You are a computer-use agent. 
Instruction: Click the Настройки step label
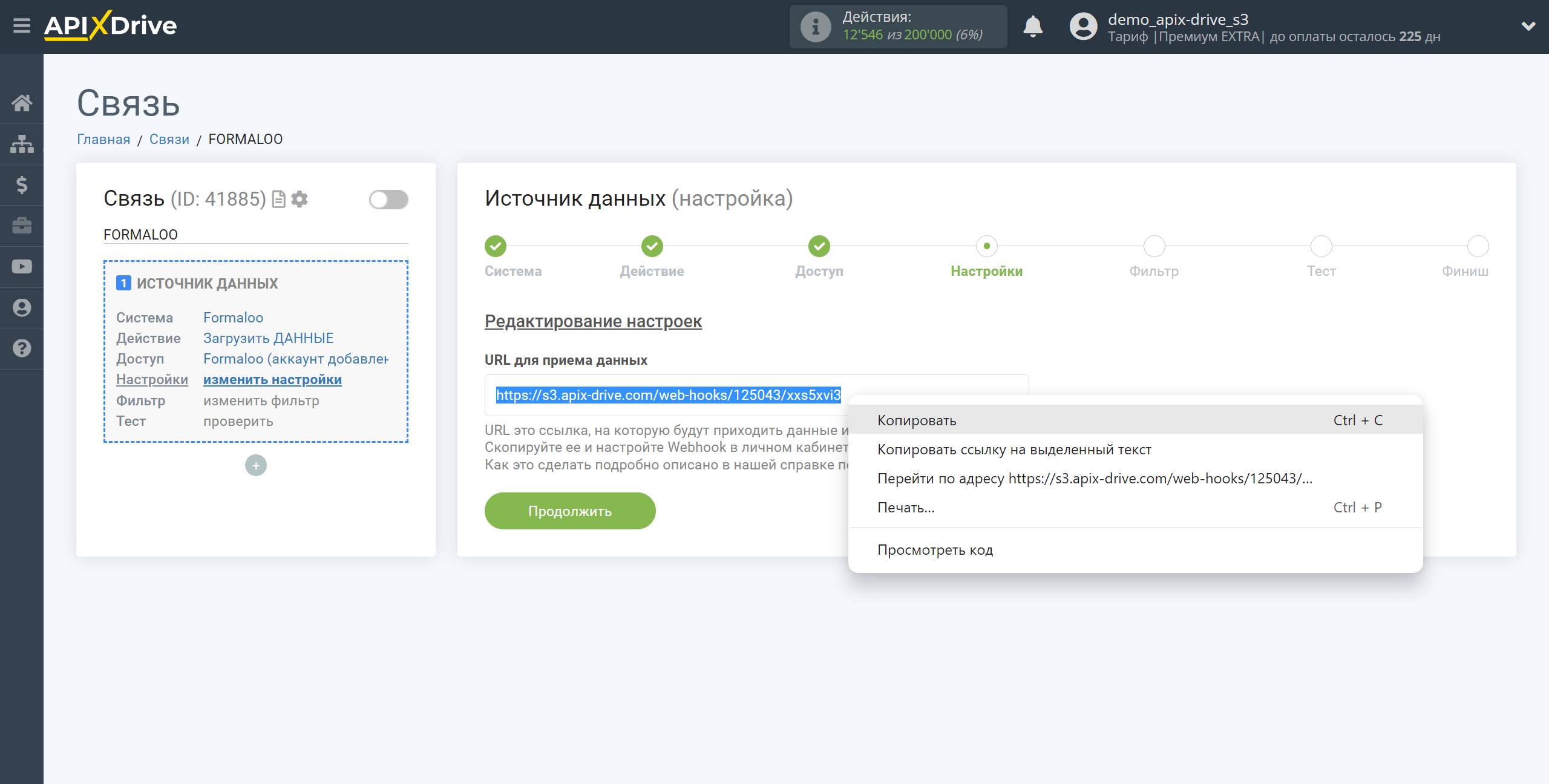tap(987, 271)
